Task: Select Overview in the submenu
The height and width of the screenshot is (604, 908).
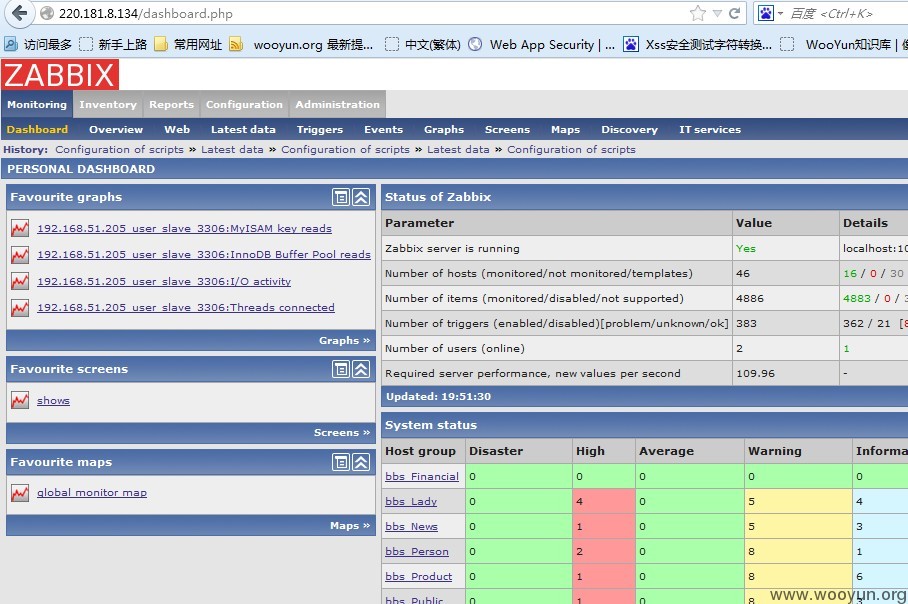Action: coord(116,130)
